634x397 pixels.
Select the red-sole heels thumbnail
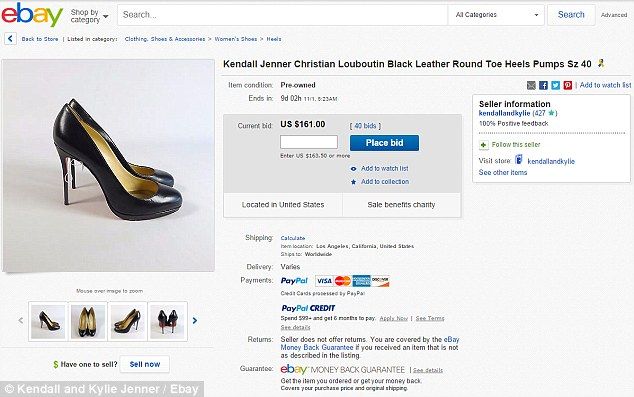[167, 322]
